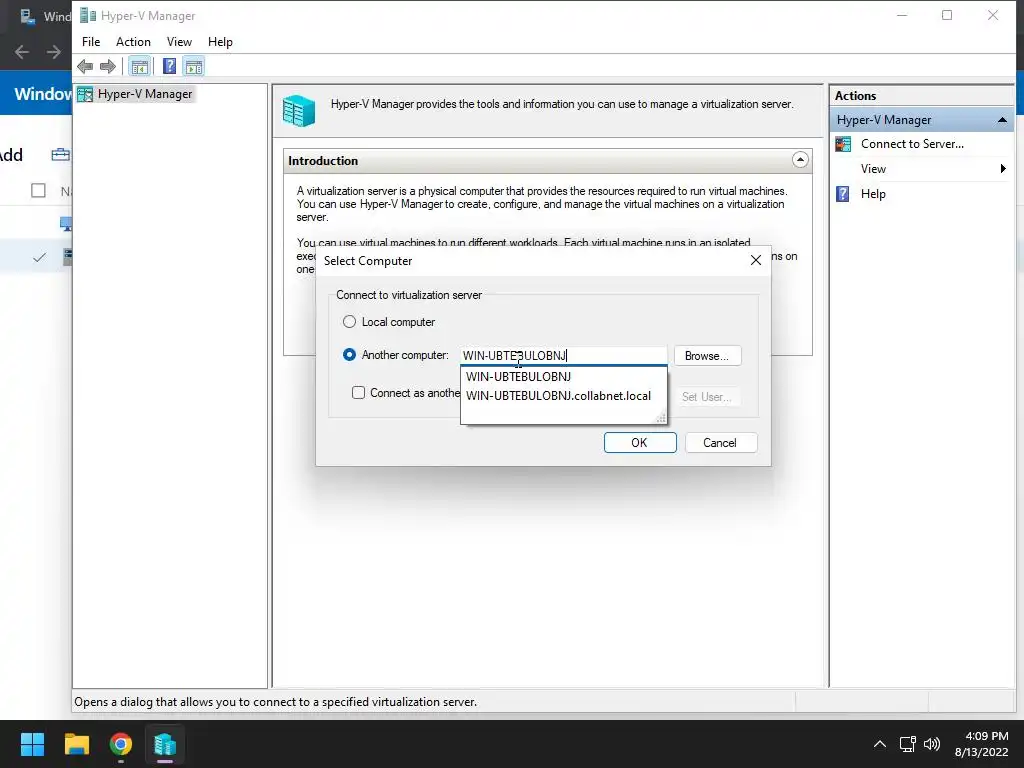Select the Local computer radio button
Viewport: 1024px width, 768px height.
(349, 322)
